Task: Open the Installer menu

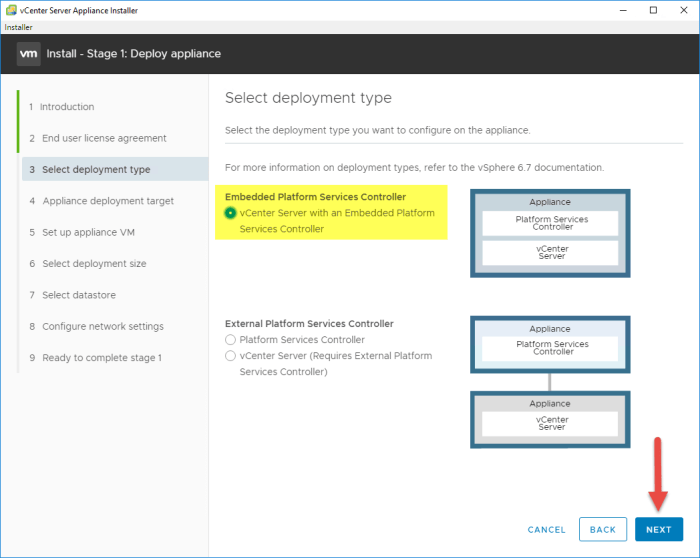Action: (x=18, y=27)
